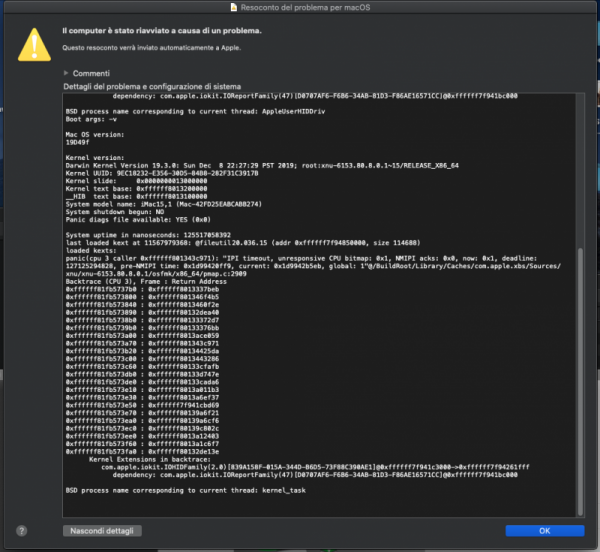Screen dimensions: 600x552
Task: Click the 'last loaded kext' line
Action: [243, 243]
